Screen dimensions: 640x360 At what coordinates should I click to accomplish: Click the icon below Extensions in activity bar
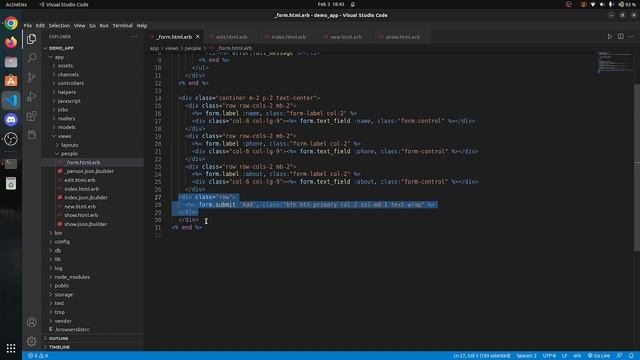(31, 135)
